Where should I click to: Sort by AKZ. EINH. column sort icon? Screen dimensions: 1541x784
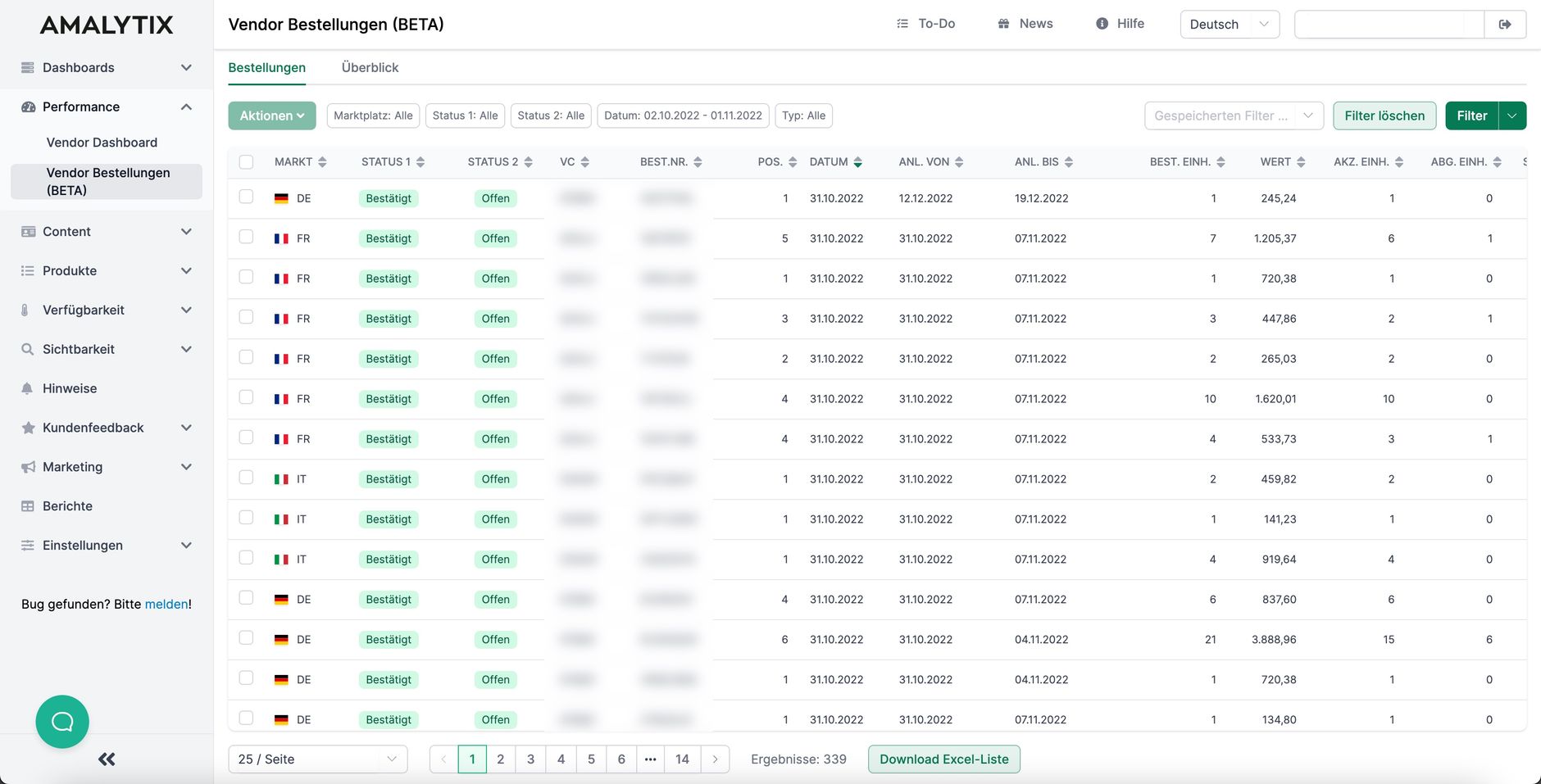coord(1399,162)
